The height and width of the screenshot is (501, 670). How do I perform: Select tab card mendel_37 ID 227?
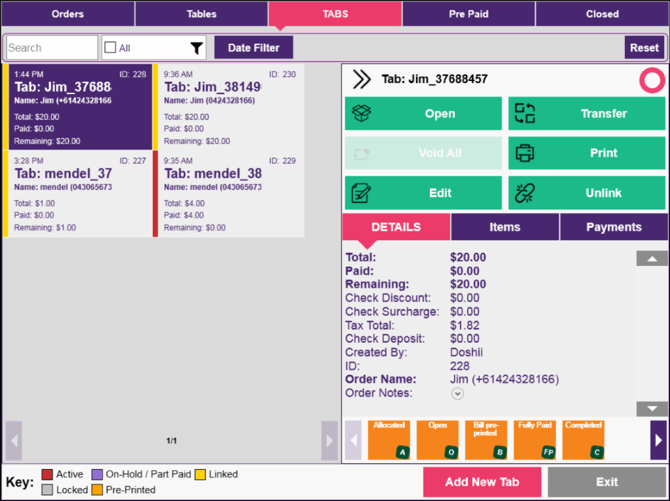(x=78, y=194)
